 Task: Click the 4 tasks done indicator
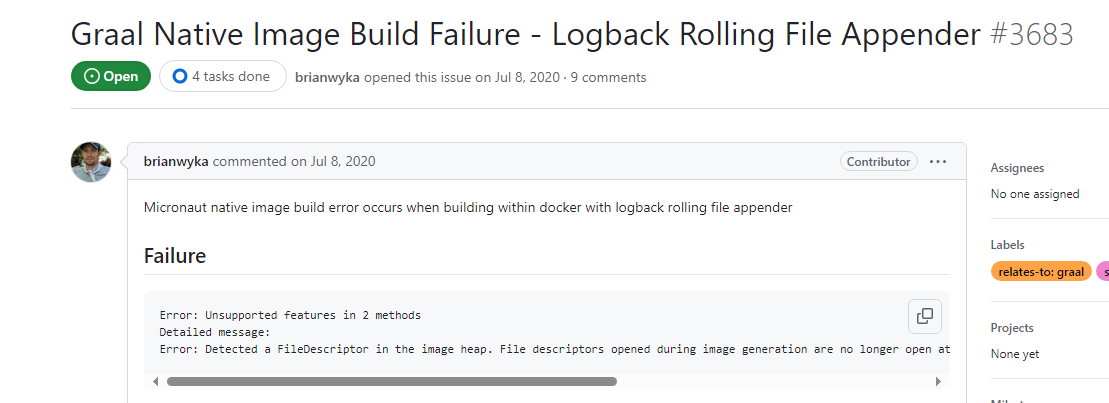[x=223, y=76]
